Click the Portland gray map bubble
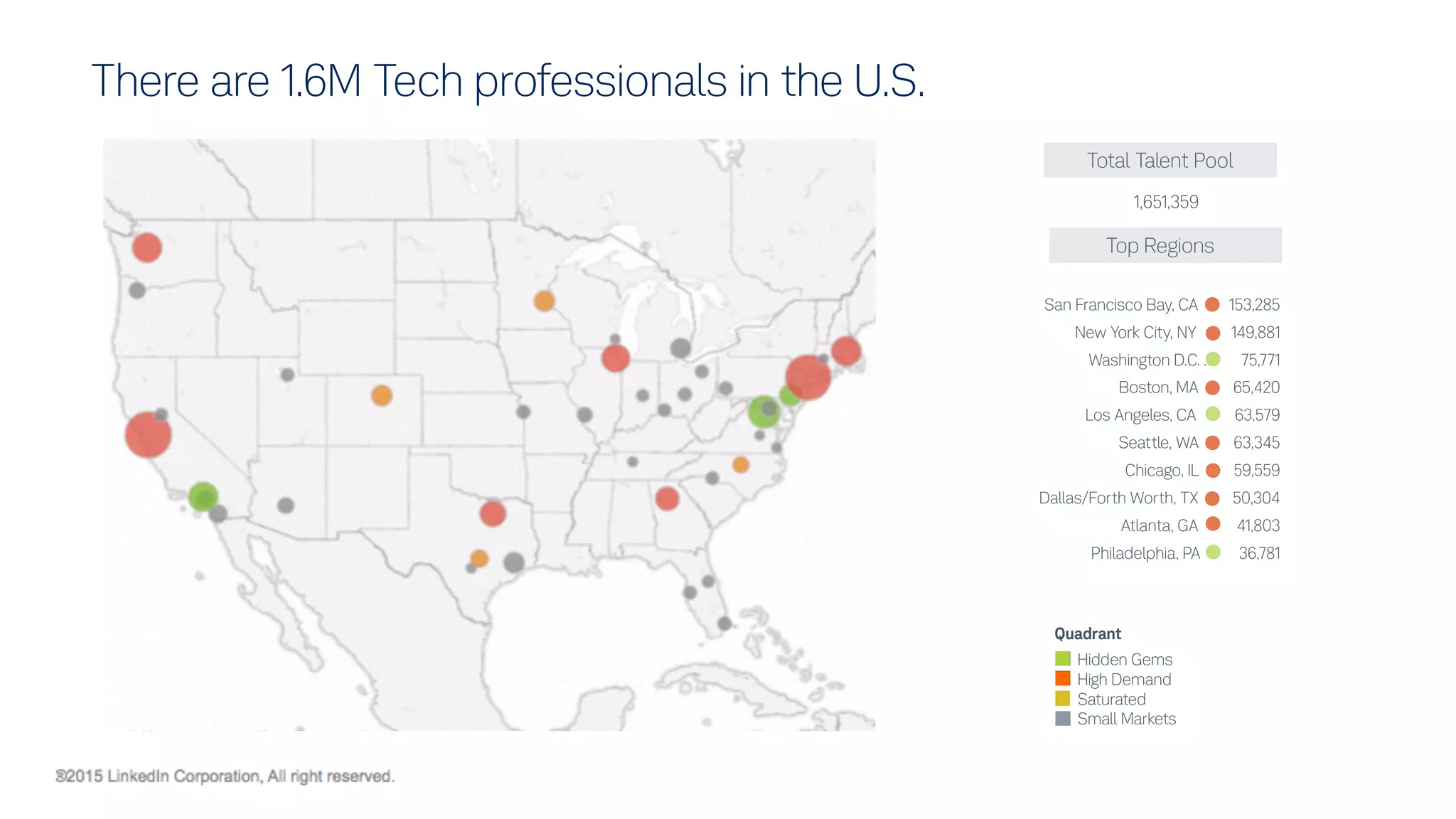 pyautogui.click(x=137, y=290)
